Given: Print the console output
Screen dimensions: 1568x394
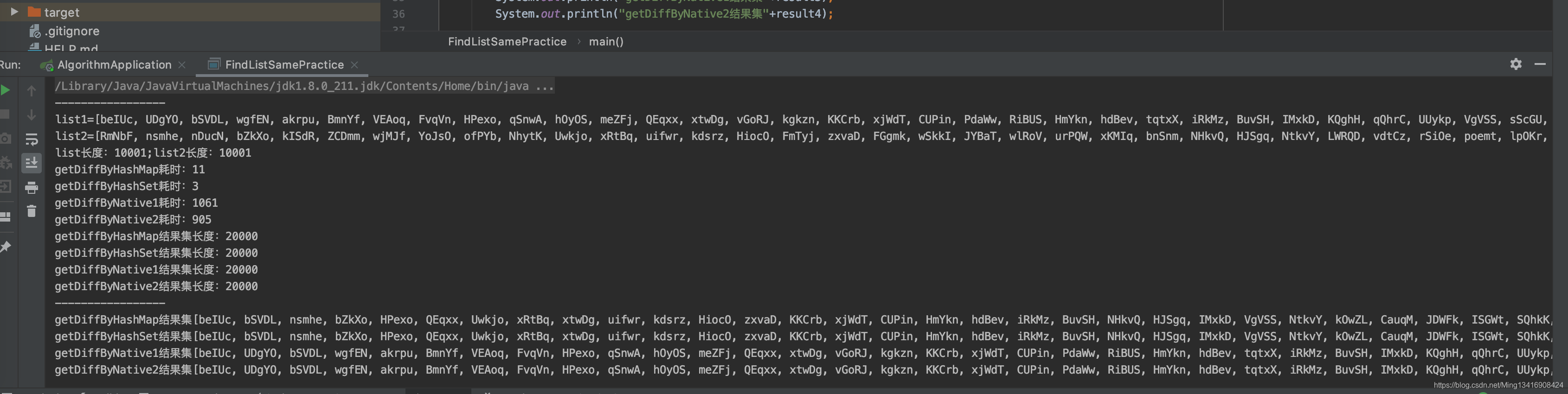Looking at the screenshot, I should coord(32,187).
